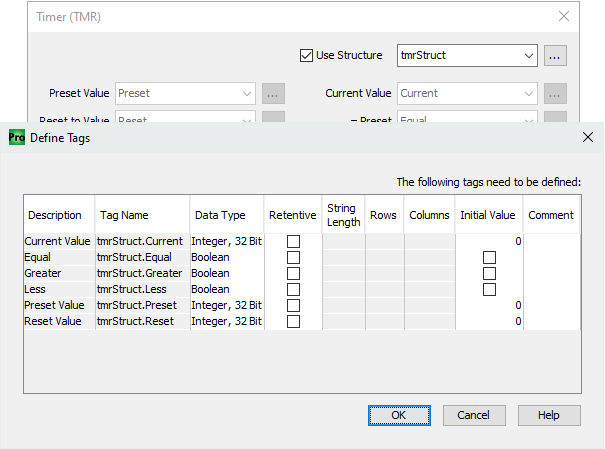The height and width of the screenshot is (449, 605).
Task: Enable Retentive for tmrStruct.Current
Action: coord(293,241)
